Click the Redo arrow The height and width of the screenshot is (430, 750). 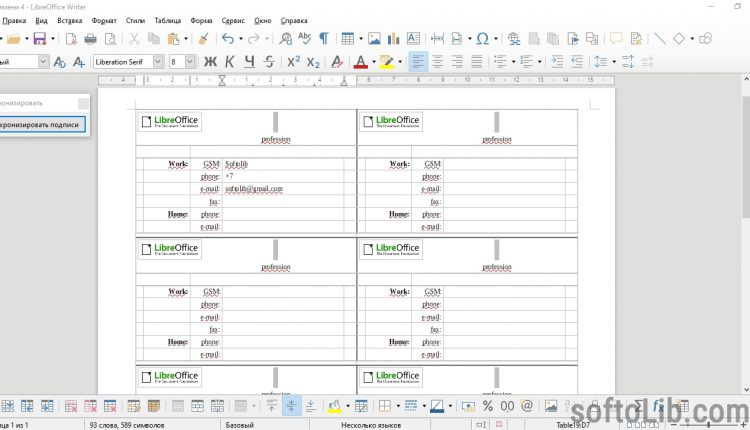coord(254,39)
